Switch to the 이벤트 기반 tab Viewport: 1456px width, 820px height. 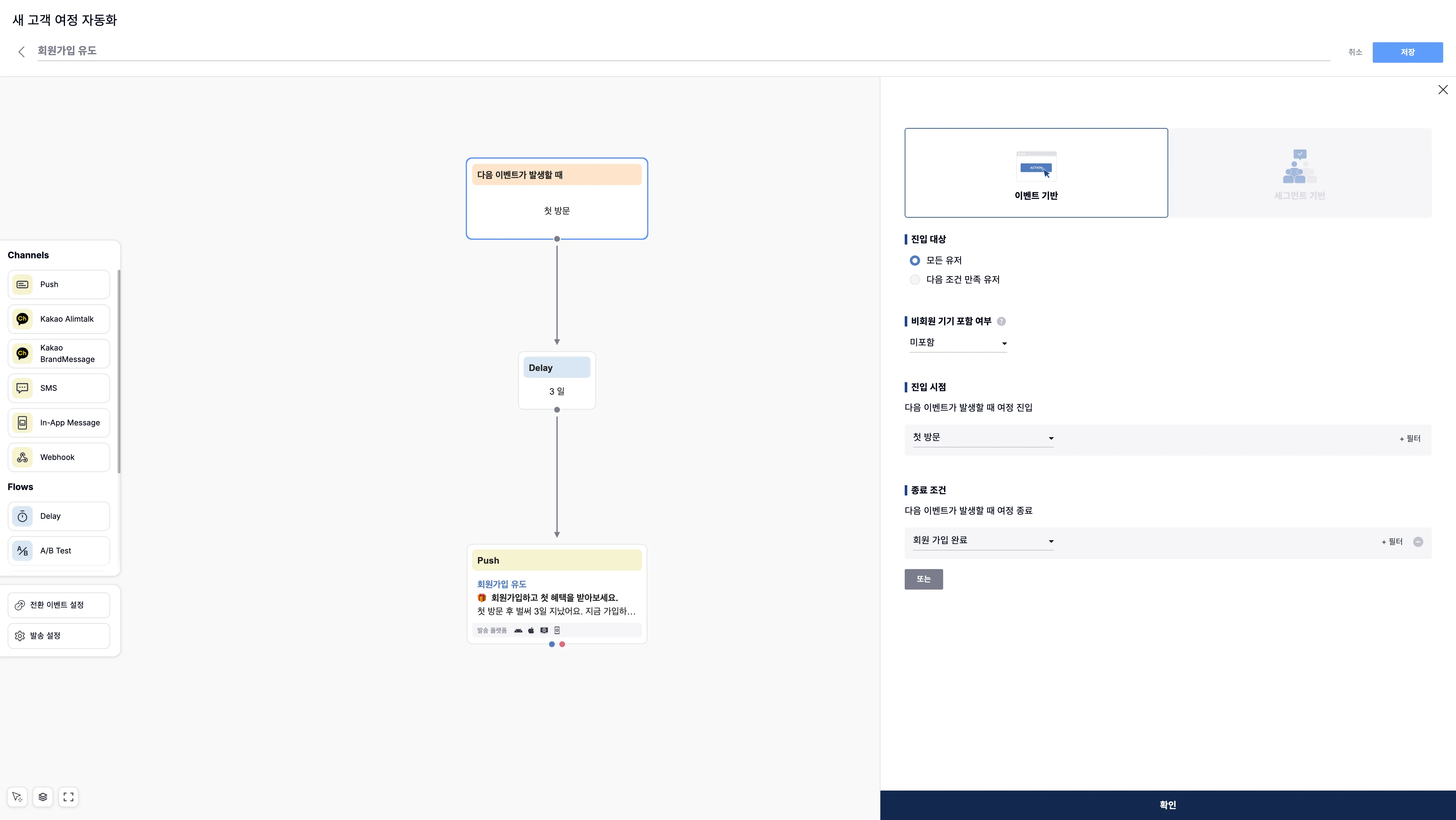pyautogui.click(x=1036, y=173)
